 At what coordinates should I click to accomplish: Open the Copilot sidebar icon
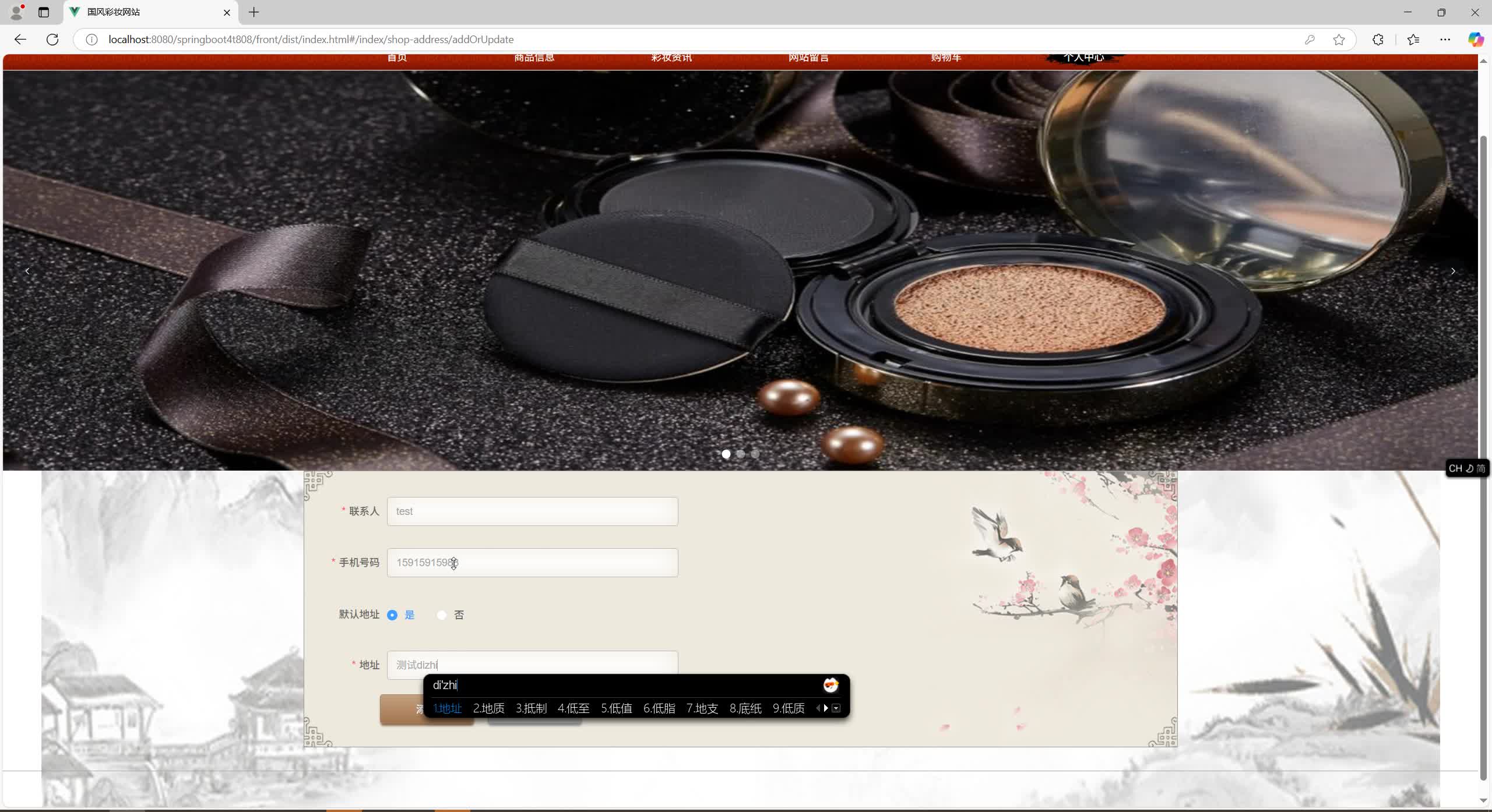[1475, 40]
